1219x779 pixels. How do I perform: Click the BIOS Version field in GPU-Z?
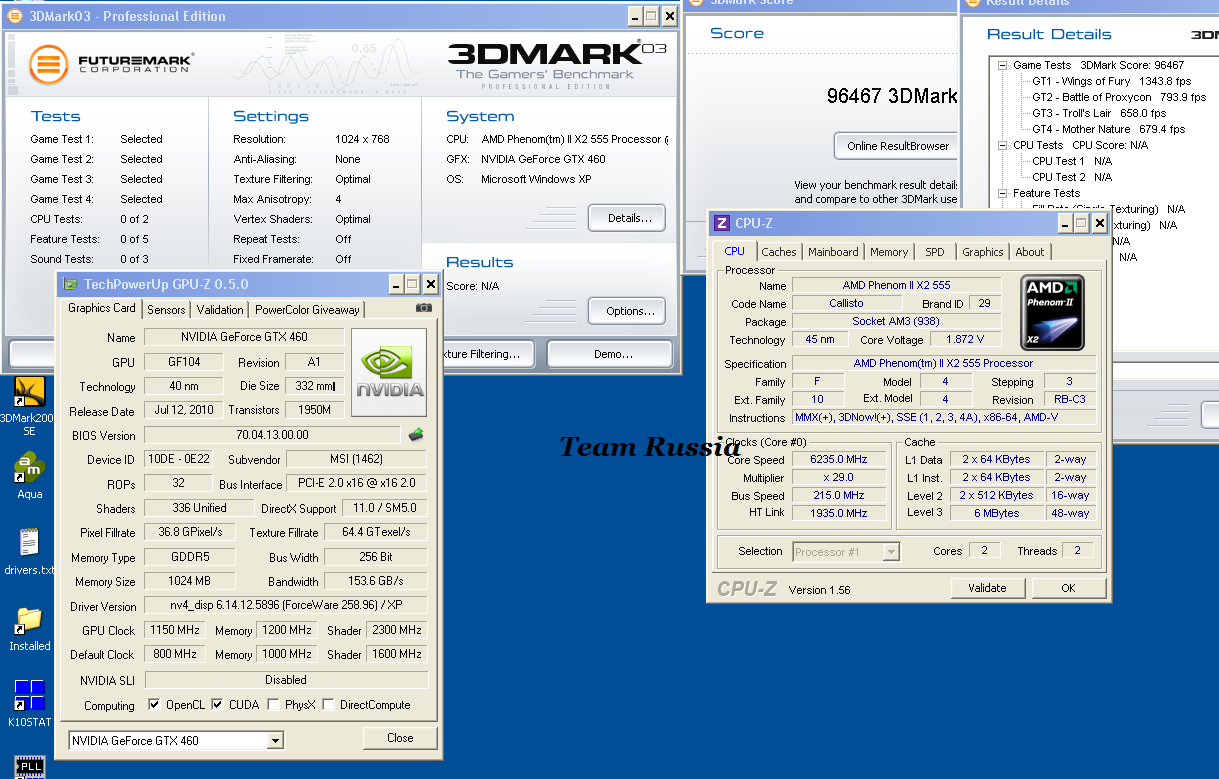point(272,435)
